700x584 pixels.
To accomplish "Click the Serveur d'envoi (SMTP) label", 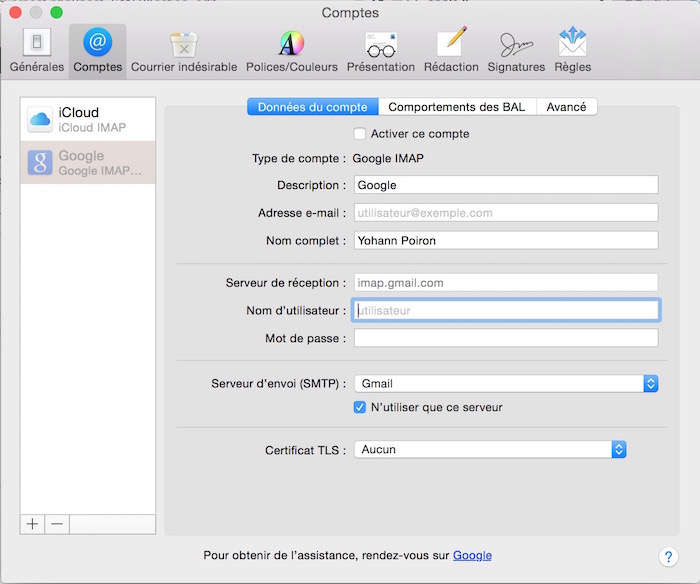I will pos(279,384).
